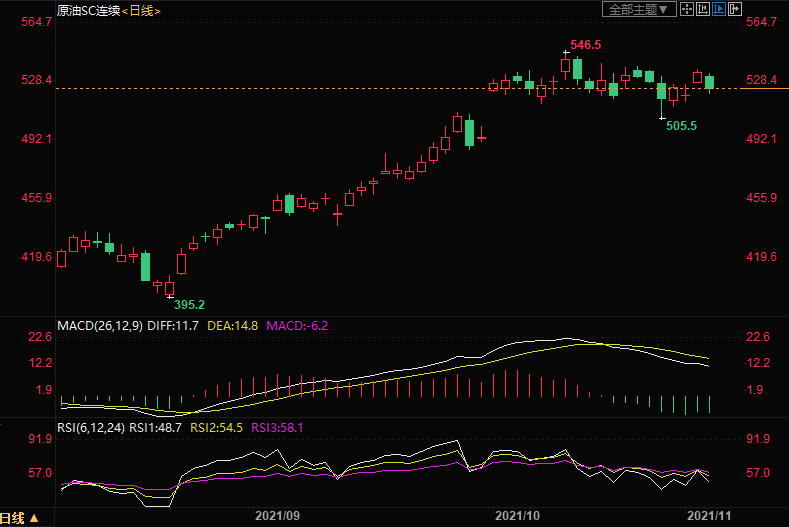Click the 2021/09 date on time axis
This screenshot has width=789, height=527.
point(278,517)
